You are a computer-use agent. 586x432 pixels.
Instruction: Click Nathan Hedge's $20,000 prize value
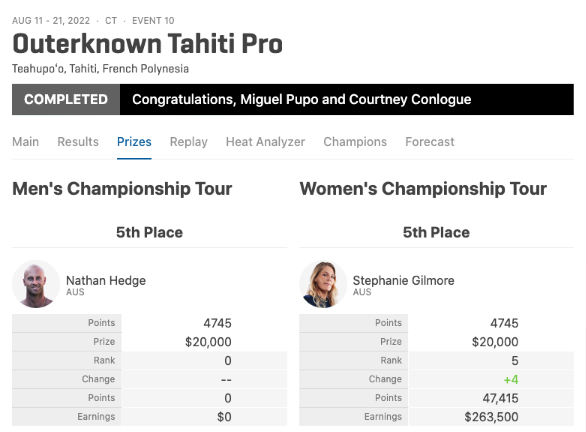pyautogui.click(x=208, y=342)
